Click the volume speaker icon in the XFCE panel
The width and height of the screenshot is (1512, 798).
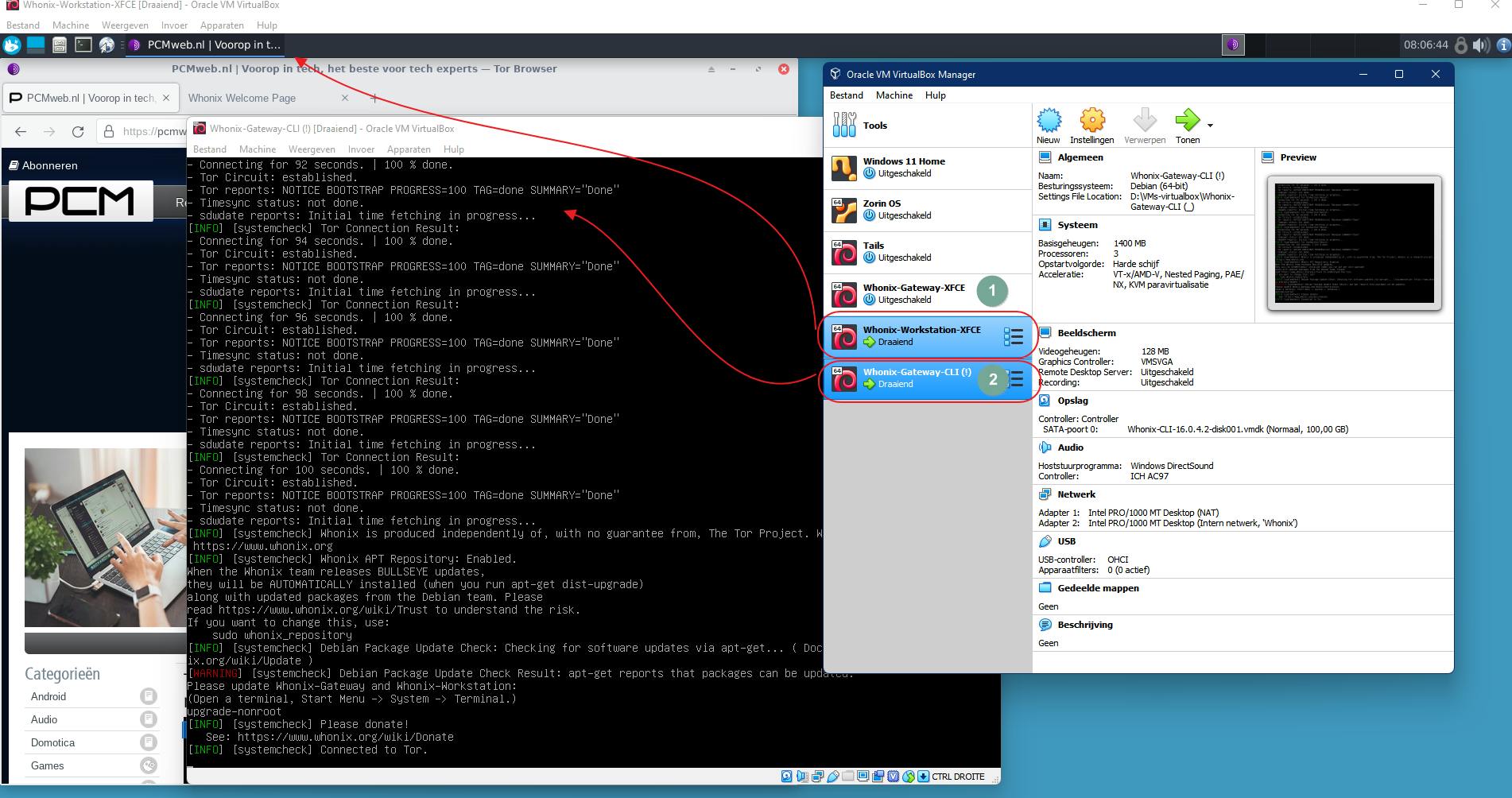[x=1481, y=45]
